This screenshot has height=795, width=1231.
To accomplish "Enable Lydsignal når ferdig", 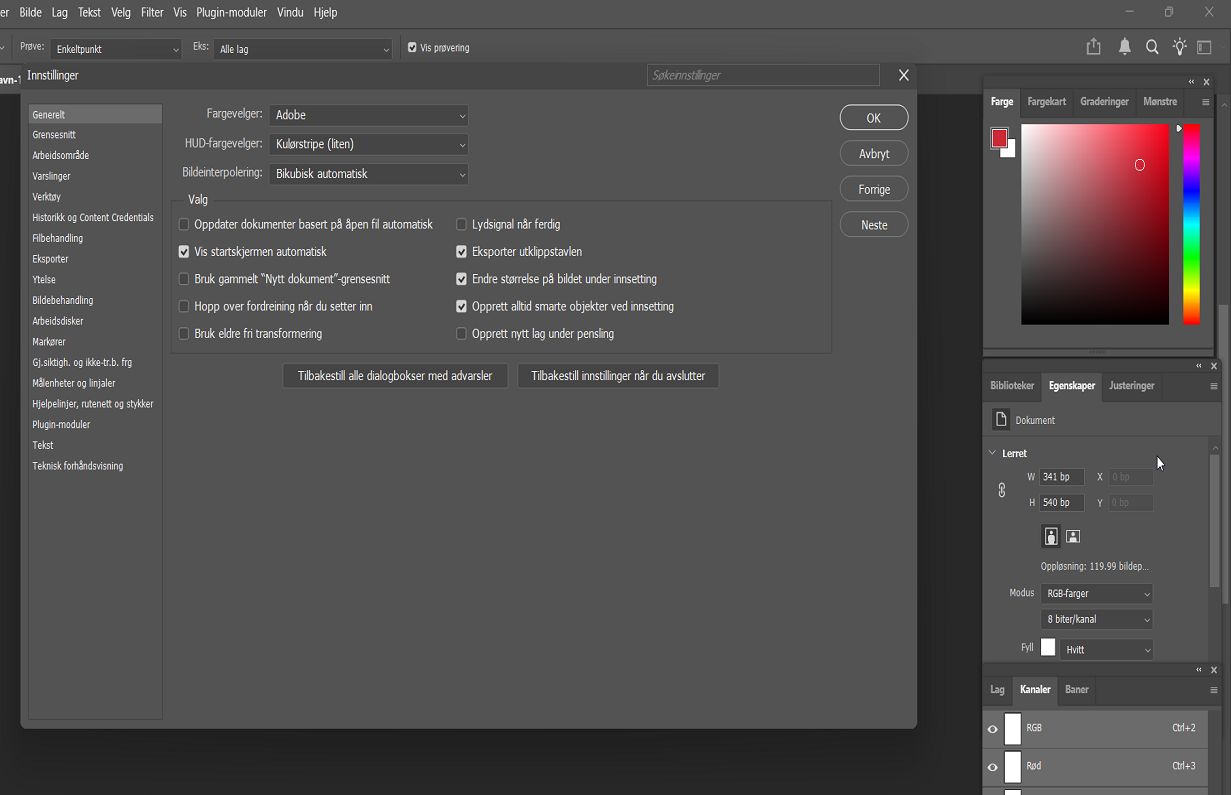I will tap(461, 224).
